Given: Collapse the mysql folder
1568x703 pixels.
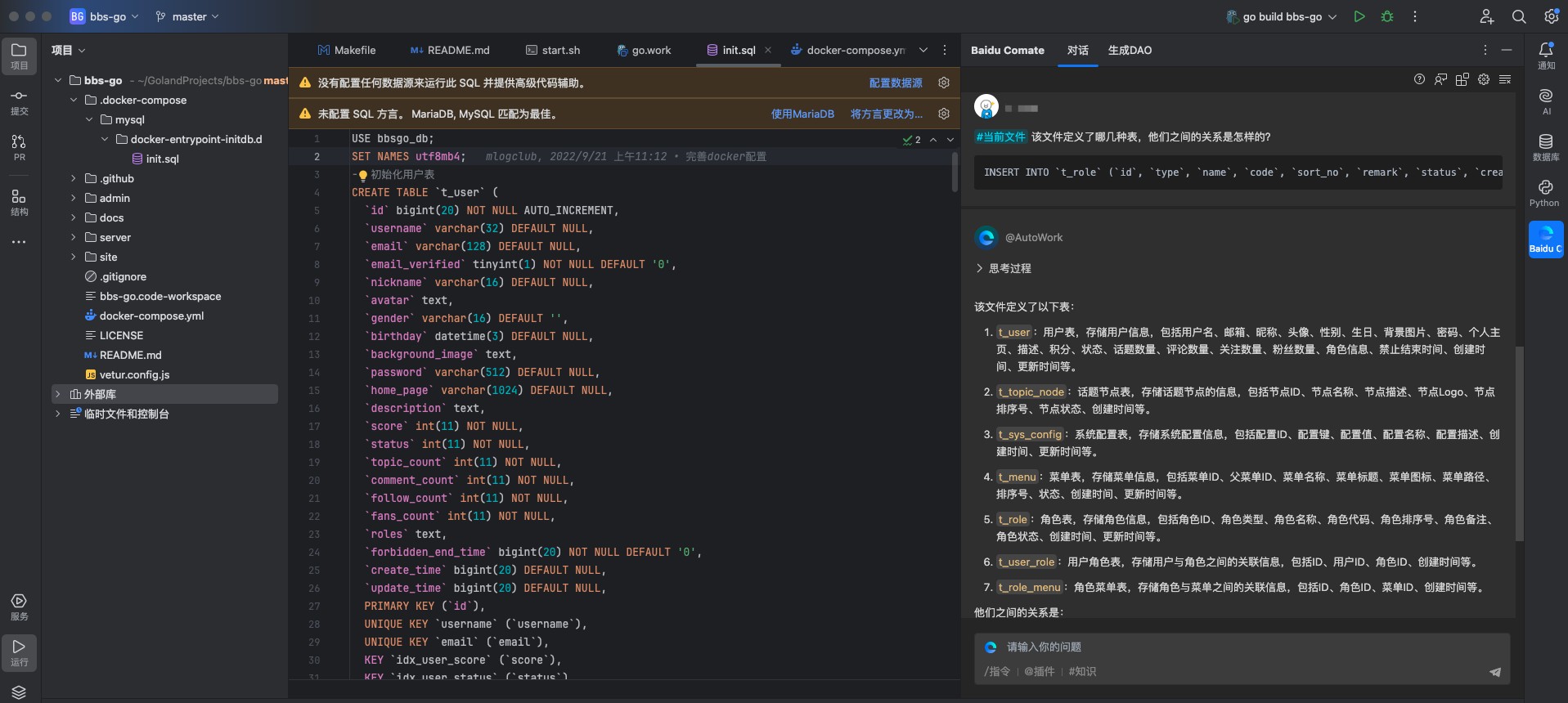Looking at the screenshot, I should click(89, 119).
